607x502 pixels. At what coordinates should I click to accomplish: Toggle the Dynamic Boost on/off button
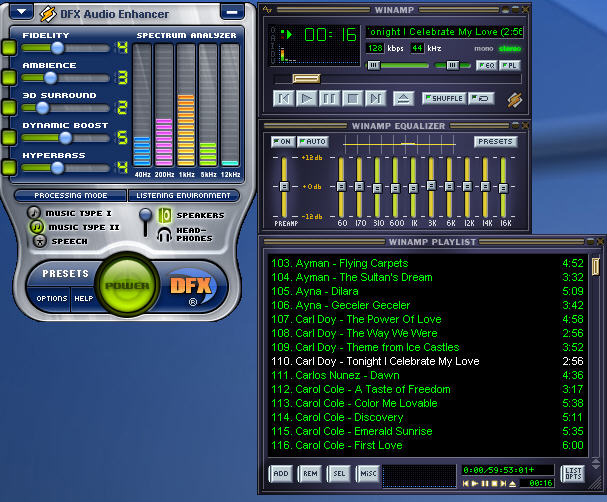click(x=9, y=137)
